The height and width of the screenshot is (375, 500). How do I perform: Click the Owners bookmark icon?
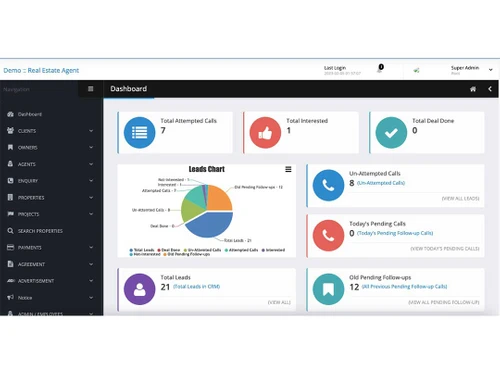(10, 147)
